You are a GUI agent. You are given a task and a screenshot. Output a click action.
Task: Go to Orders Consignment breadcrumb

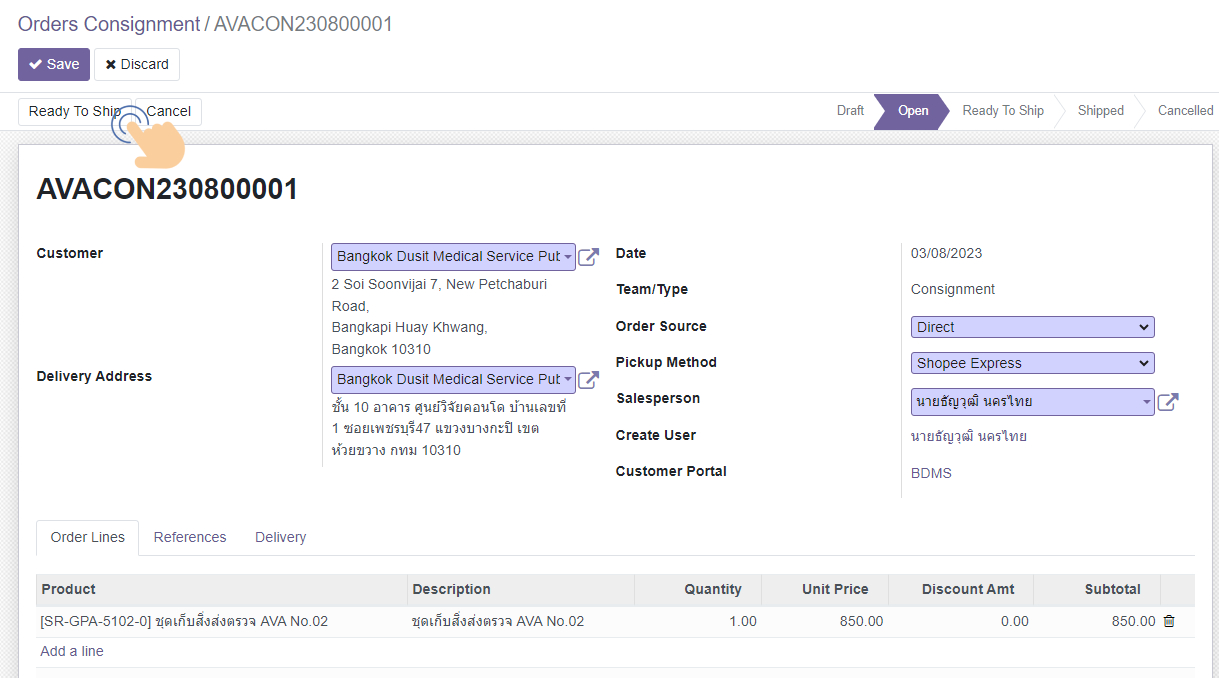pyautogui.click(x=109, y=24)
